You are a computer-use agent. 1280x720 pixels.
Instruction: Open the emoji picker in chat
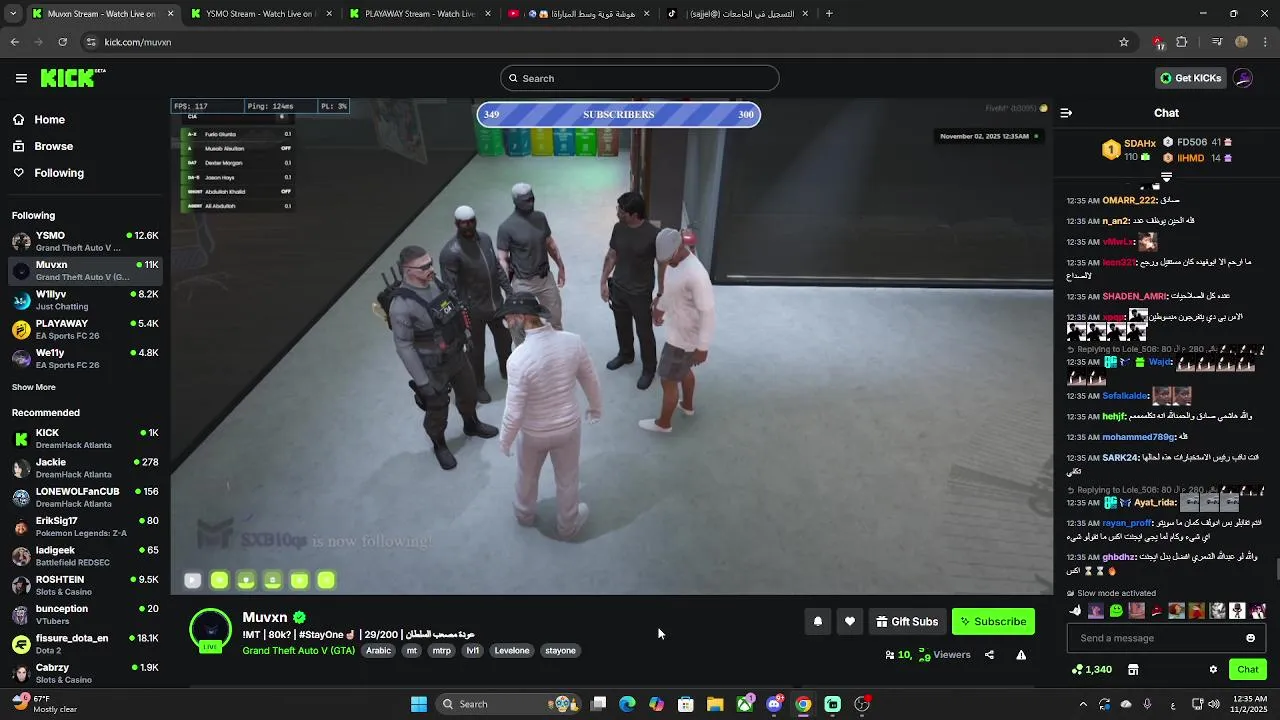(x=1250, y=638)
